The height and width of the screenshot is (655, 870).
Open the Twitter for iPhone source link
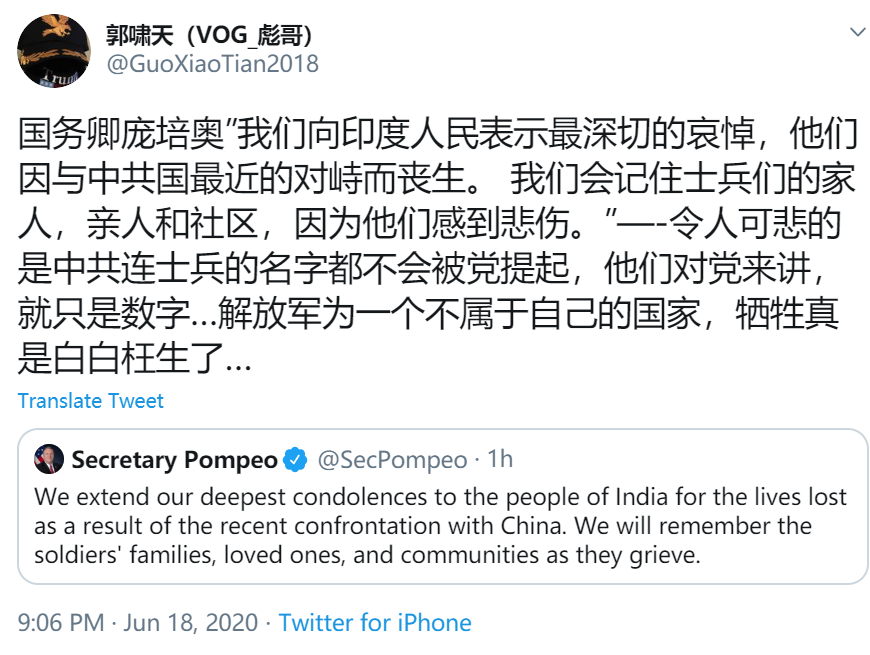pos(374,623)
